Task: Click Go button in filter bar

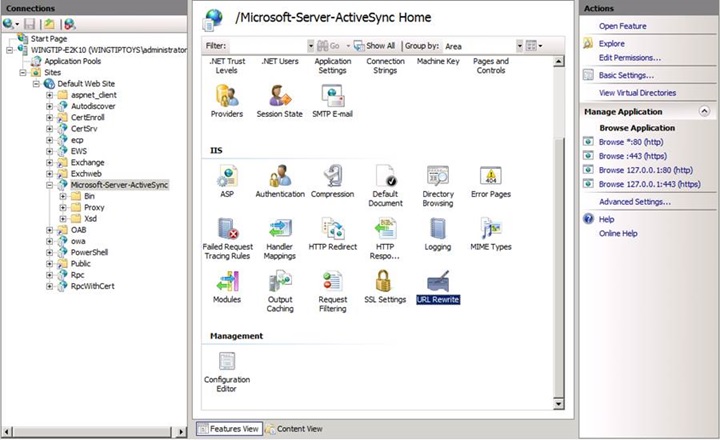Action: pyautogui.click(x=329, y=46)
